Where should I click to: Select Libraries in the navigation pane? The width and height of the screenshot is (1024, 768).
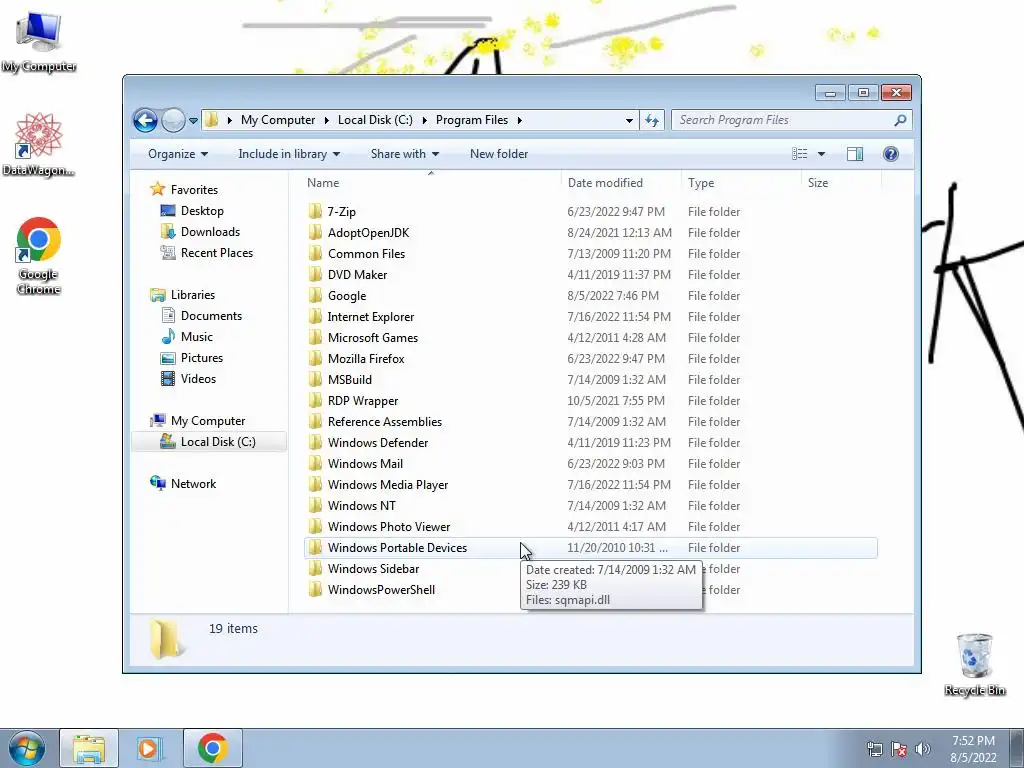(193, 295)
